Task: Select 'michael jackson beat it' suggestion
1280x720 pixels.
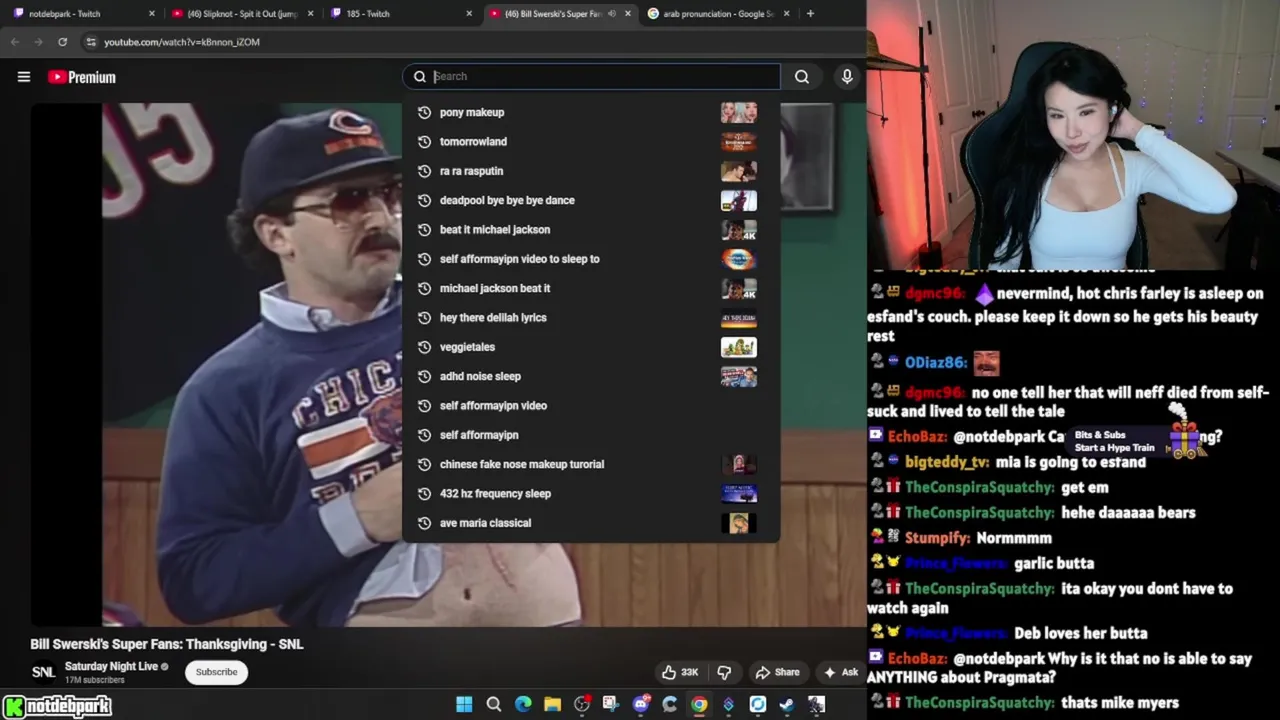Action: [x=590, y=288]
